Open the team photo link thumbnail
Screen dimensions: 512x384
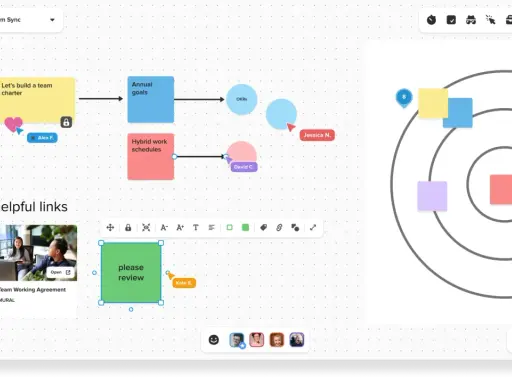click(37, 253)
